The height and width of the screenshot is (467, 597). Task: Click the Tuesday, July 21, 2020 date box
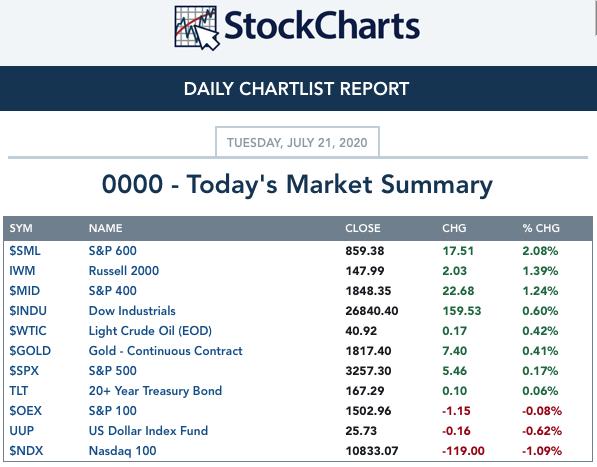point(297,142)
